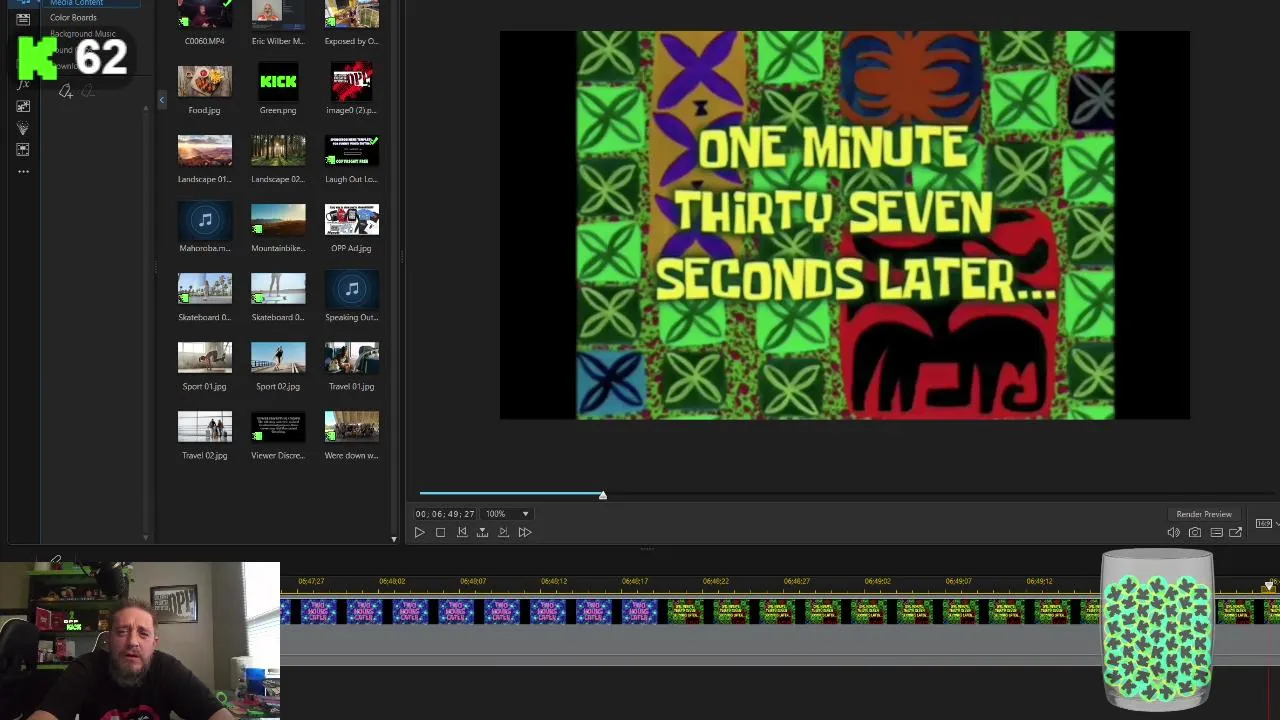
Task: Select the Laugh Out Lo... thumbnail
Action: point(352,150)
